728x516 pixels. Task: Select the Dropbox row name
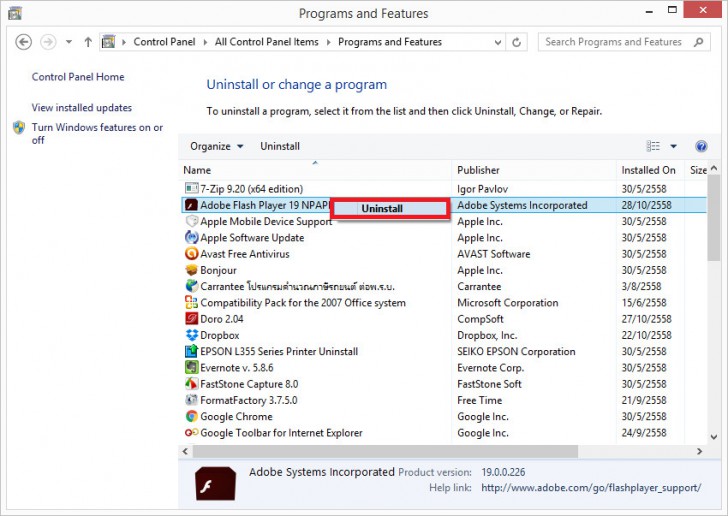coord(220,335)
